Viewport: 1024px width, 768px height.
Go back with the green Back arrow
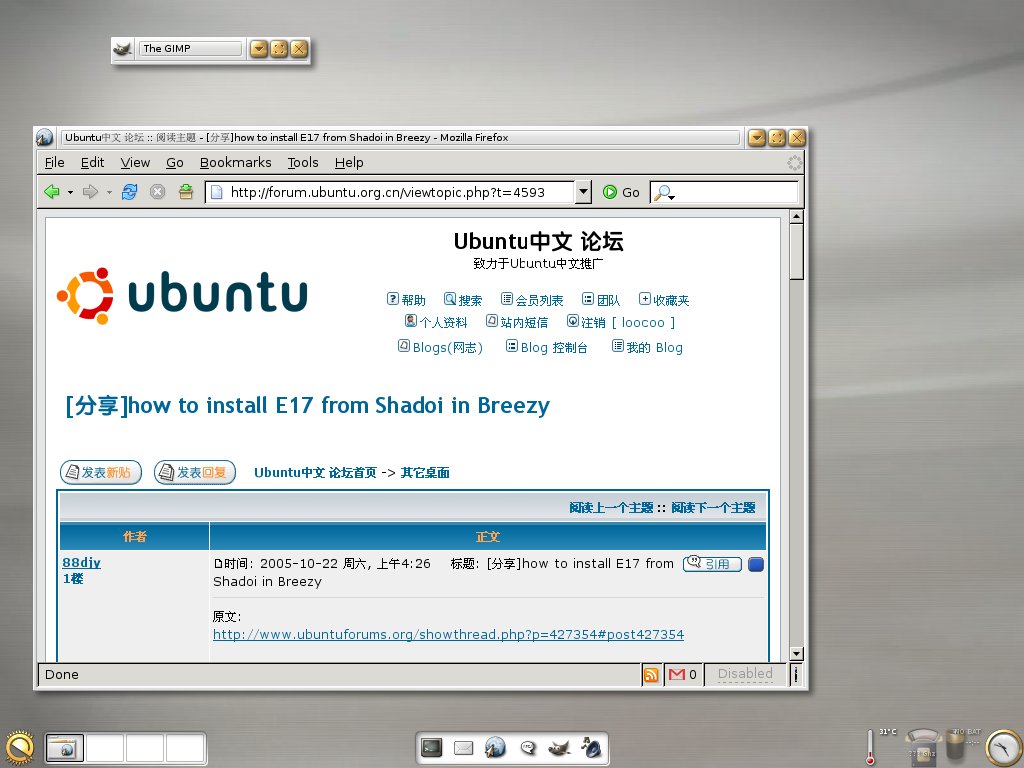[x=52, y=192]
